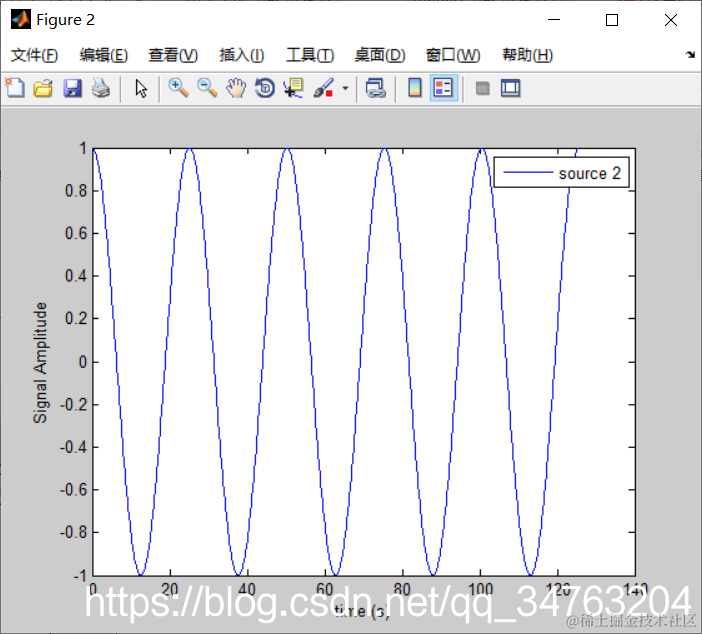This screenshot has width=702, height=634.
Task: Select the Data Cursor tool
Action: coord(294,88)
